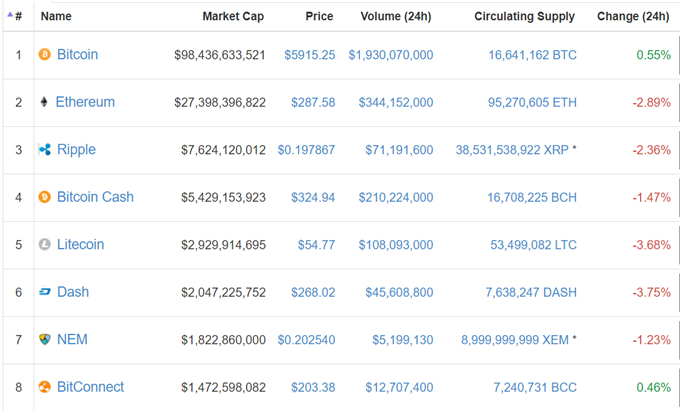The width and height of the screenshot is (680, 411).
Task: Click the Bitcoin Cash logo icon
Action: [45, 197]
